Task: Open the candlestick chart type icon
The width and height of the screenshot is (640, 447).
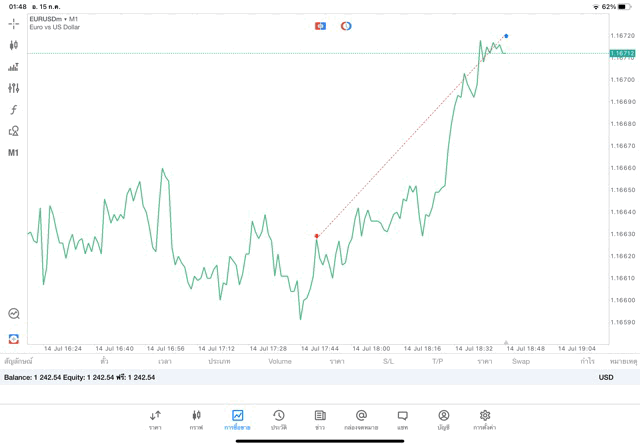Action: tap(14, 45)
